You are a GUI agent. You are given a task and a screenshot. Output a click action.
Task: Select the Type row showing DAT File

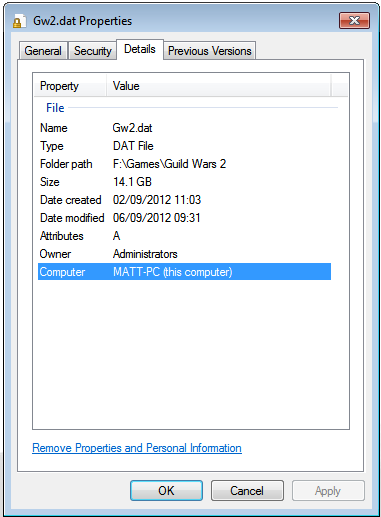tap(184, 146)
